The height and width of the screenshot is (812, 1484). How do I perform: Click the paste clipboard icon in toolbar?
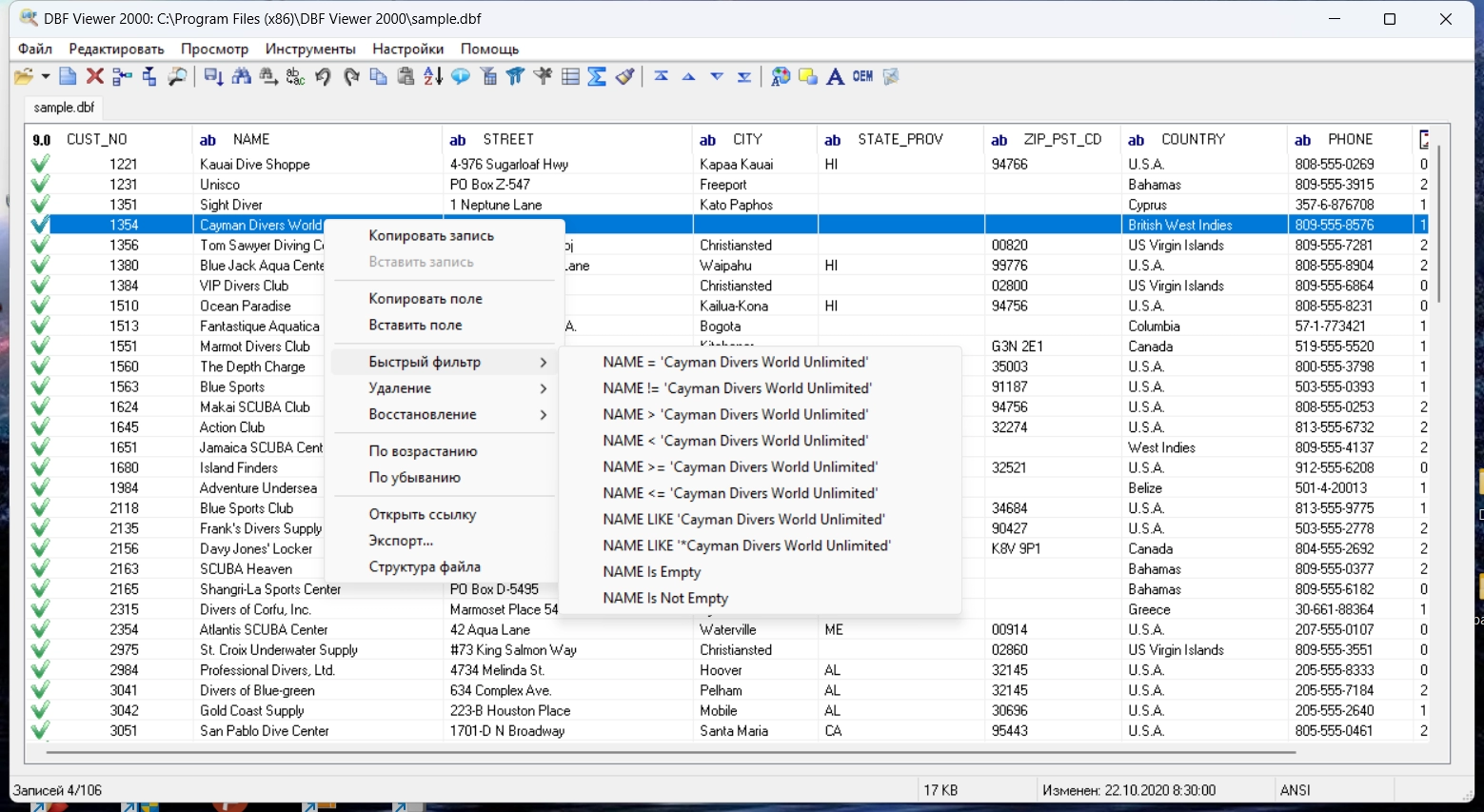[x=406, y=77]
